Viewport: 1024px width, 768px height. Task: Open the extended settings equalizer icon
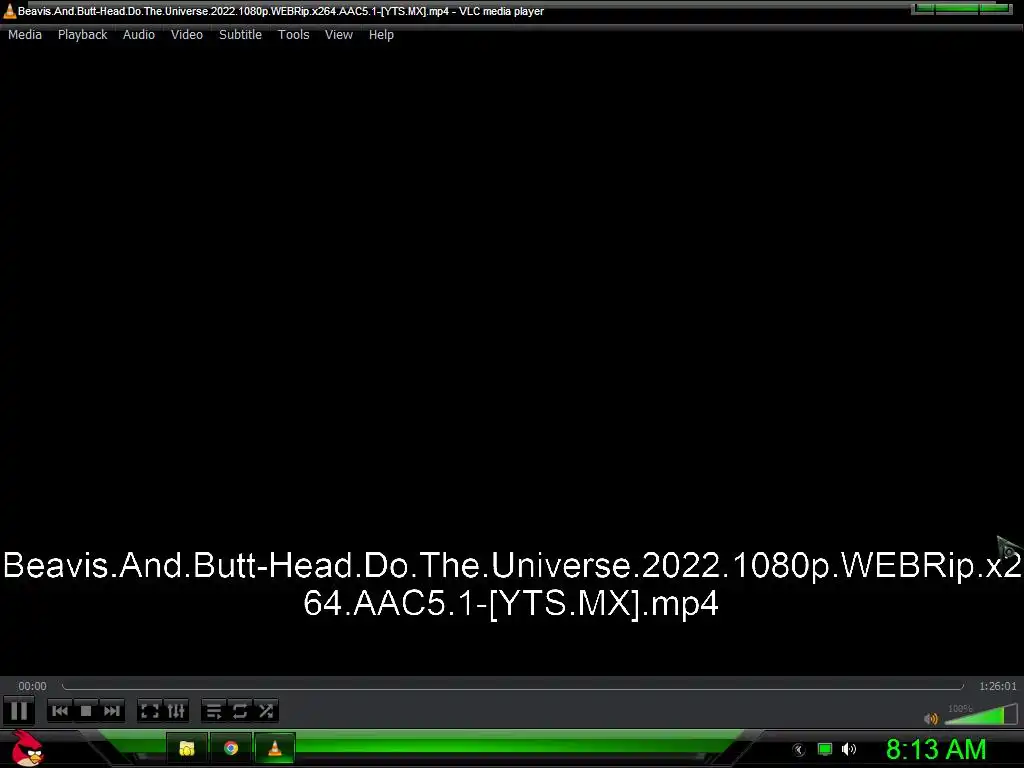[x=176, y=711]
